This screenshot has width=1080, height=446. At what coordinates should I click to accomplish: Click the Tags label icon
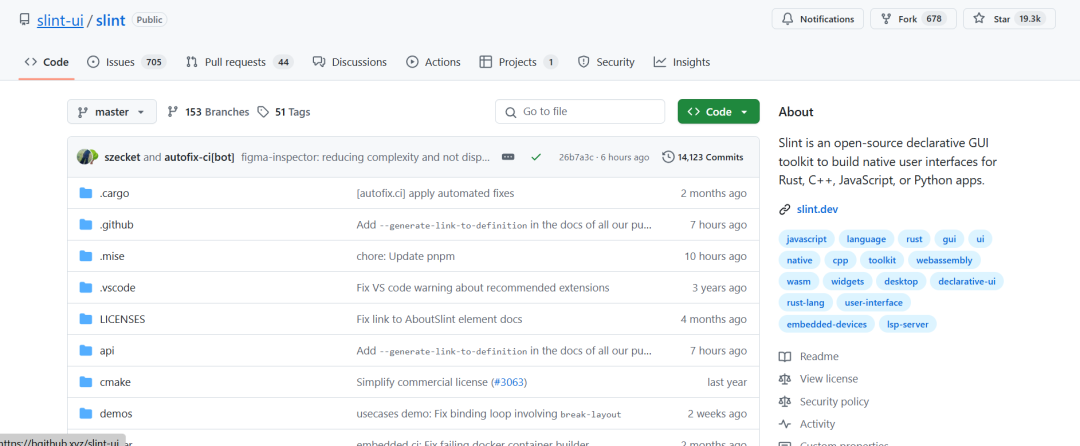click(263, 112)
